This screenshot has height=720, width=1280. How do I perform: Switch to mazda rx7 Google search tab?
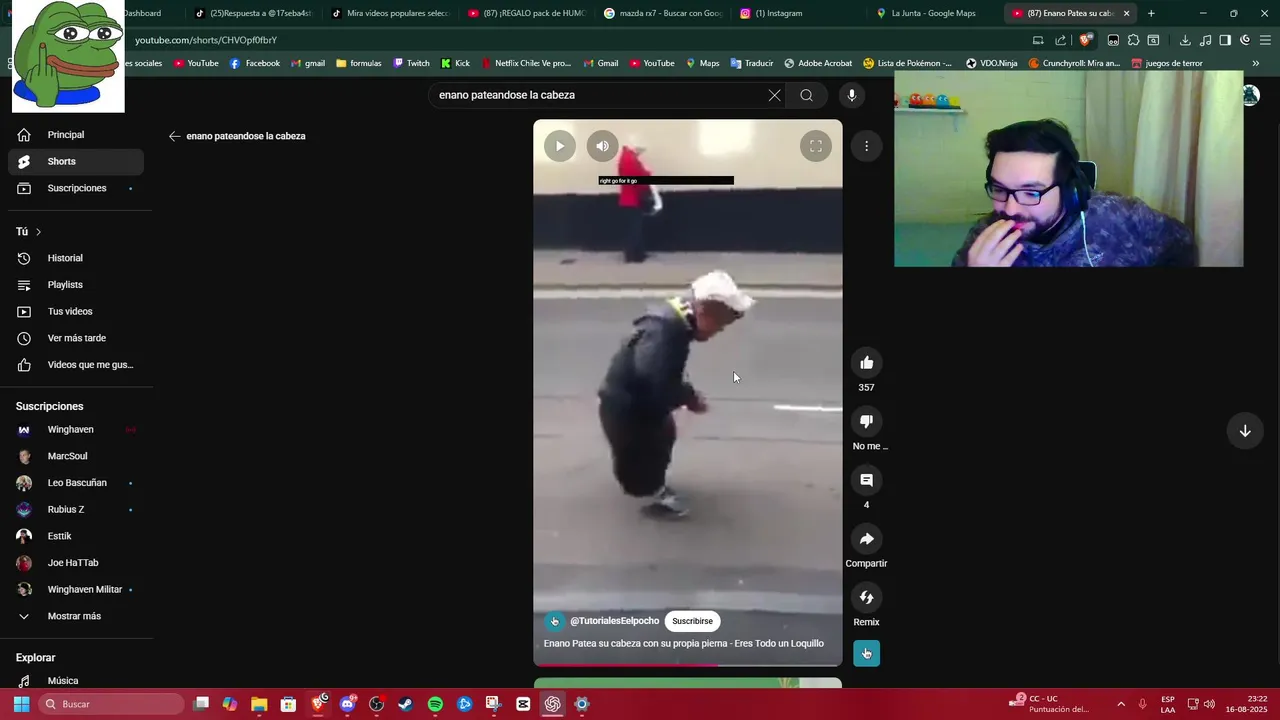pyautogui.click(x=663, y=13)
